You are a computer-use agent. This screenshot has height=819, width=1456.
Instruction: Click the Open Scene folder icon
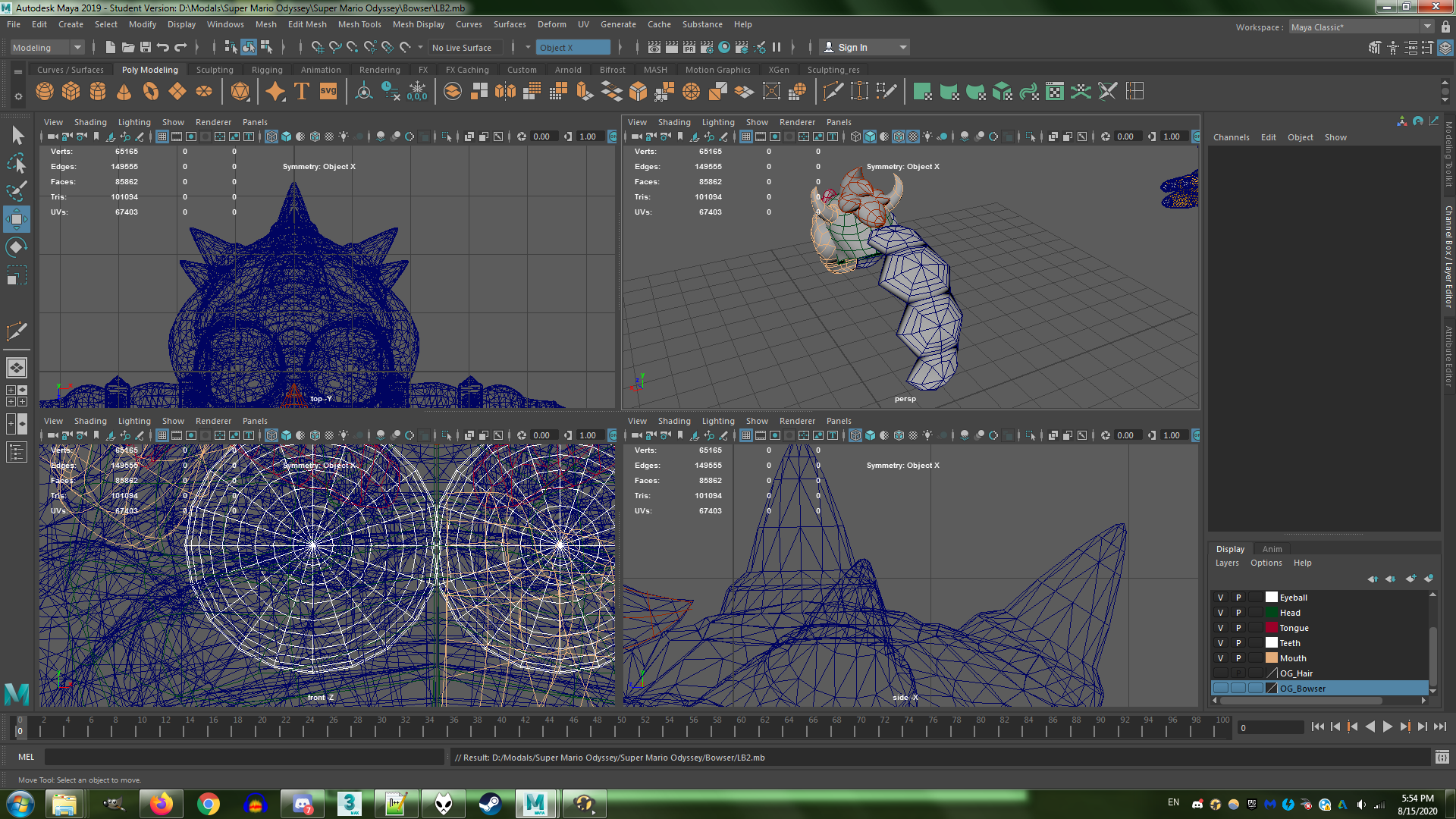[x=128, y=47]
